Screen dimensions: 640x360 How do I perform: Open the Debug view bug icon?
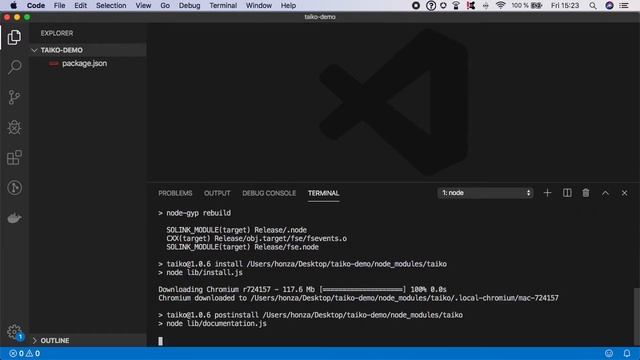pos(14,127)
